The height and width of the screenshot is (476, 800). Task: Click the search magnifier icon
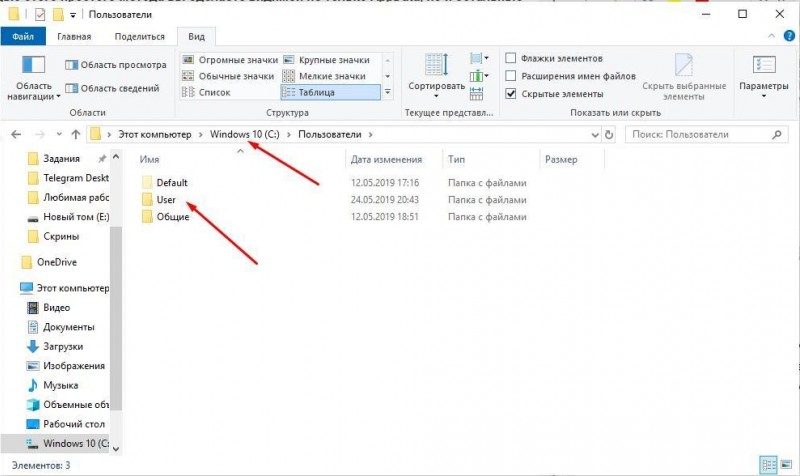coord(777,135)
